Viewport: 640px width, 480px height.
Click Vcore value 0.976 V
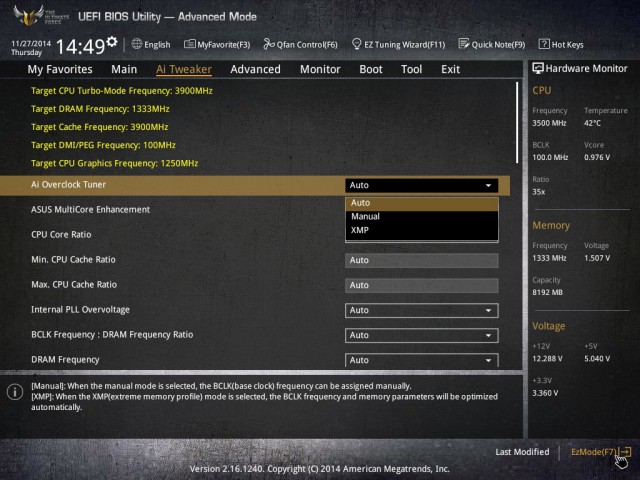coord(597,157)
